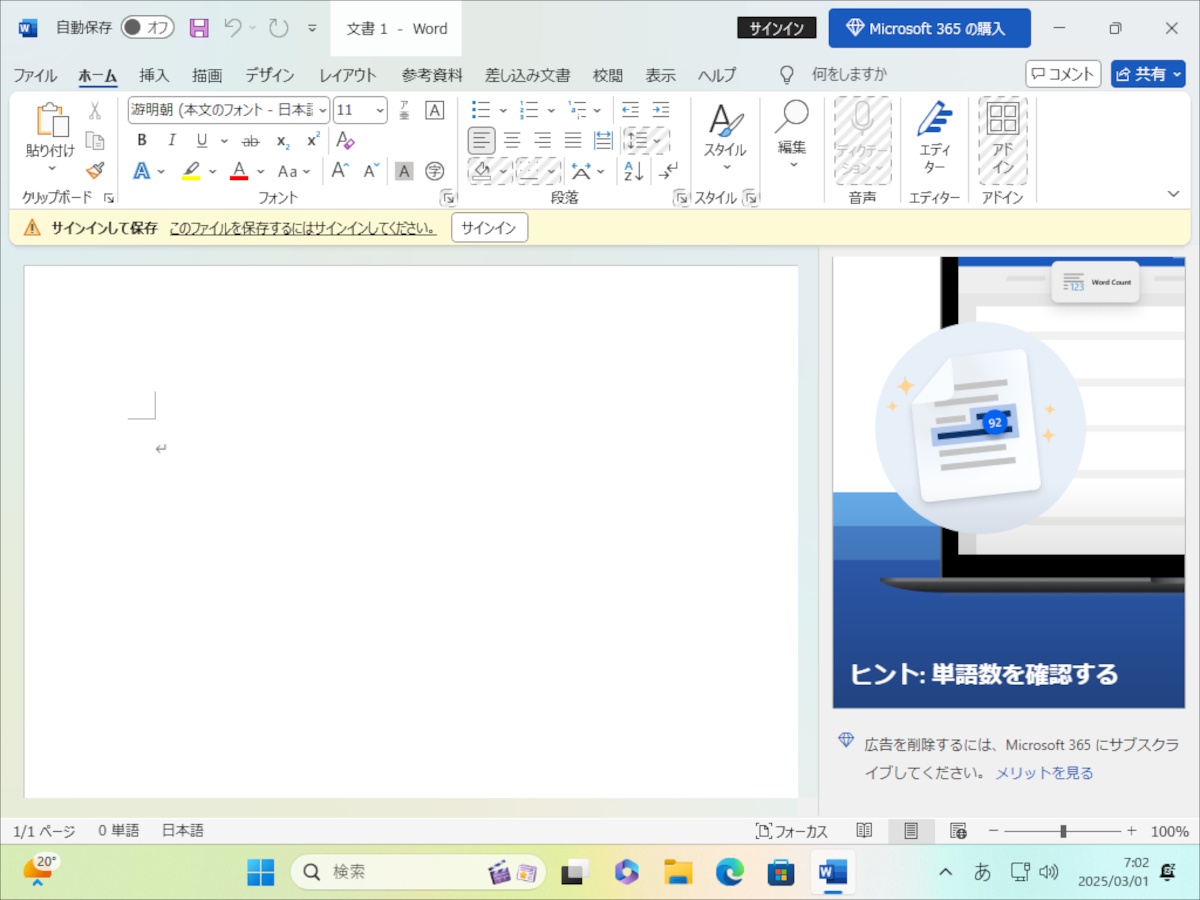The image size is (1200, 900).
Task: Open the 校閲 ribbon tab
Action: pyautogui.click(x=607, y=74)
